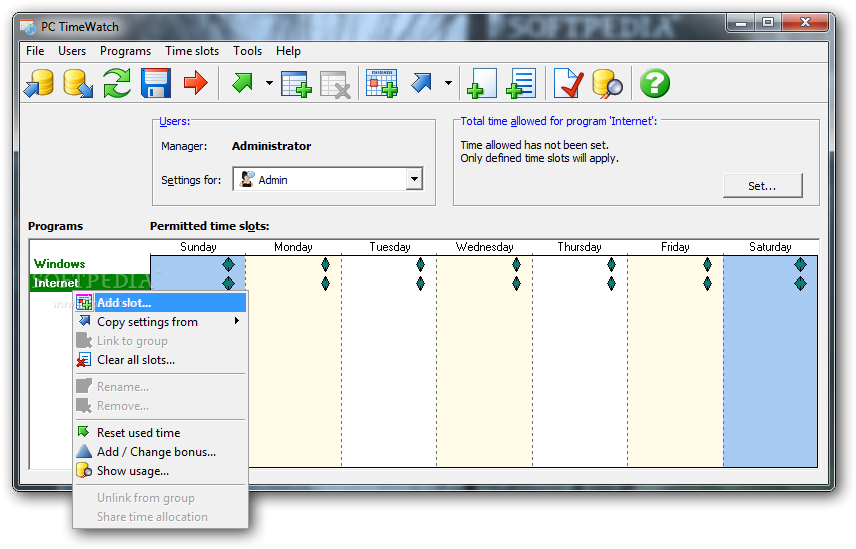Select the Windows program row

click(60, 264)
